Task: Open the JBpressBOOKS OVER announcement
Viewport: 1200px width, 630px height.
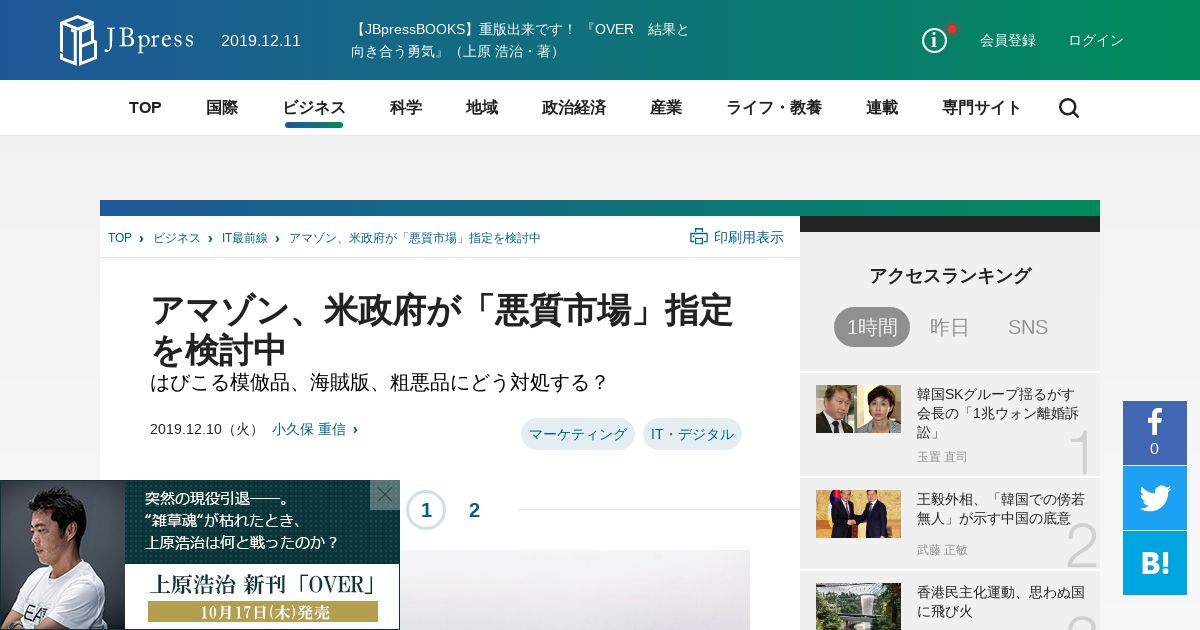Action: [x=520, y=40]
